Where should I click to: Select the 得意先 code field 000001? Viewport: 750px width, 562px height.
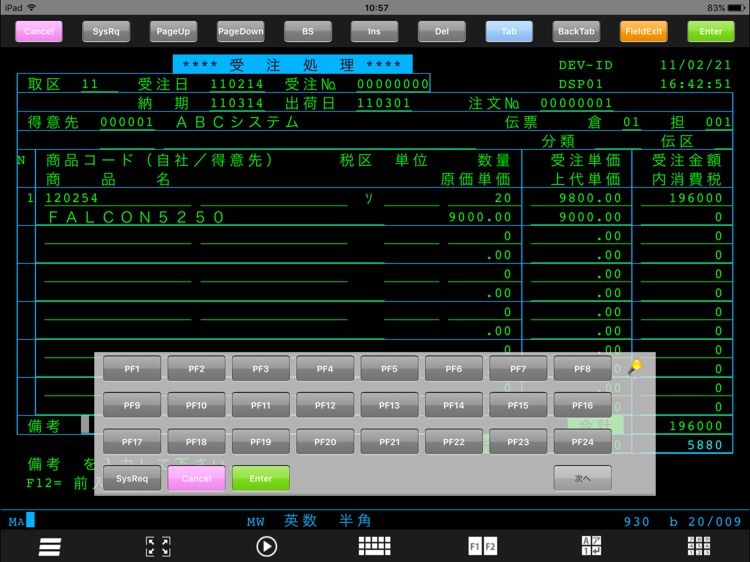click(x=127, y=122)
